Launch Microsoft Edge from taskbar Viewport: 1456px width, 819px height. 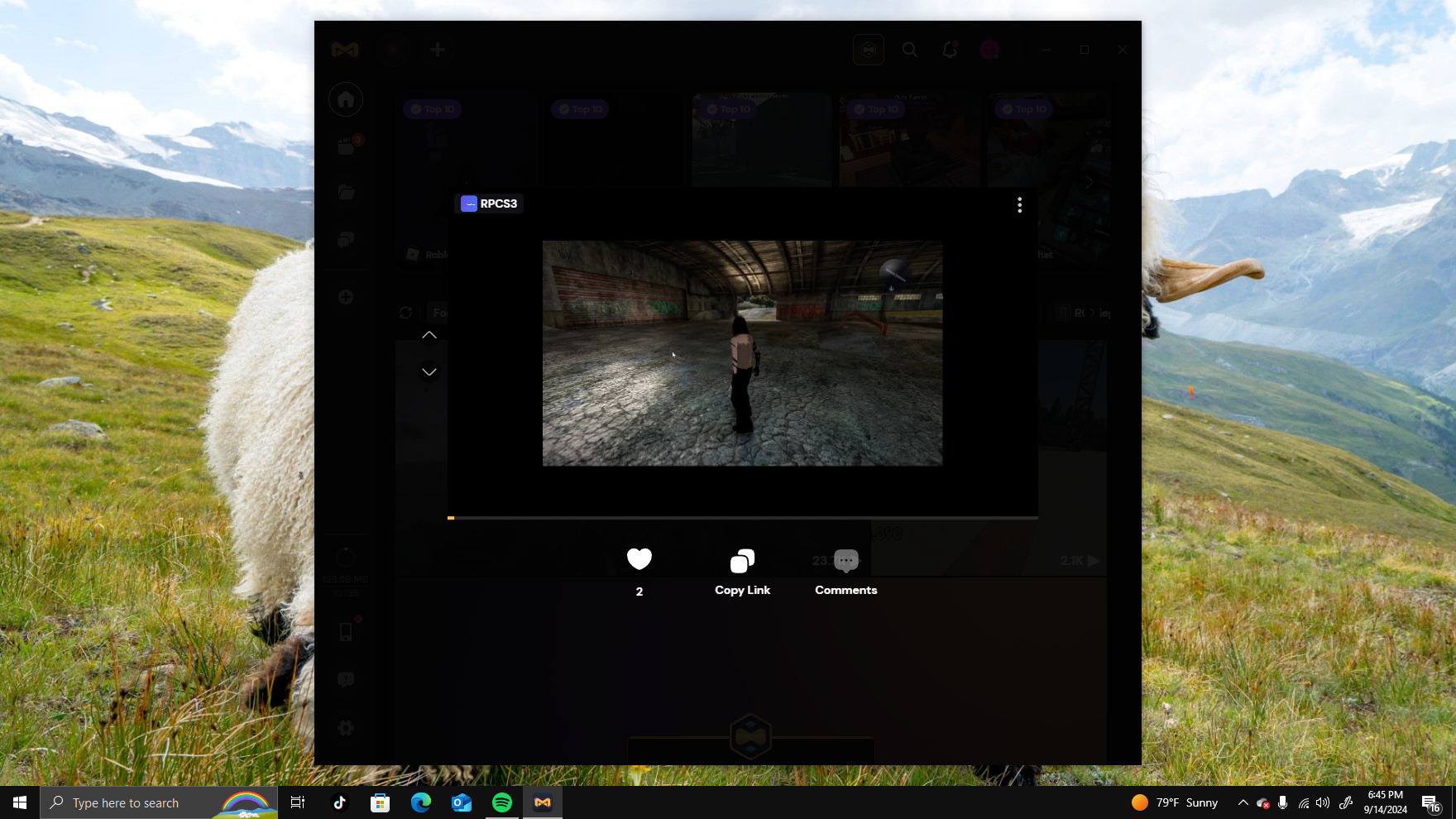click(x=421, y=802)
